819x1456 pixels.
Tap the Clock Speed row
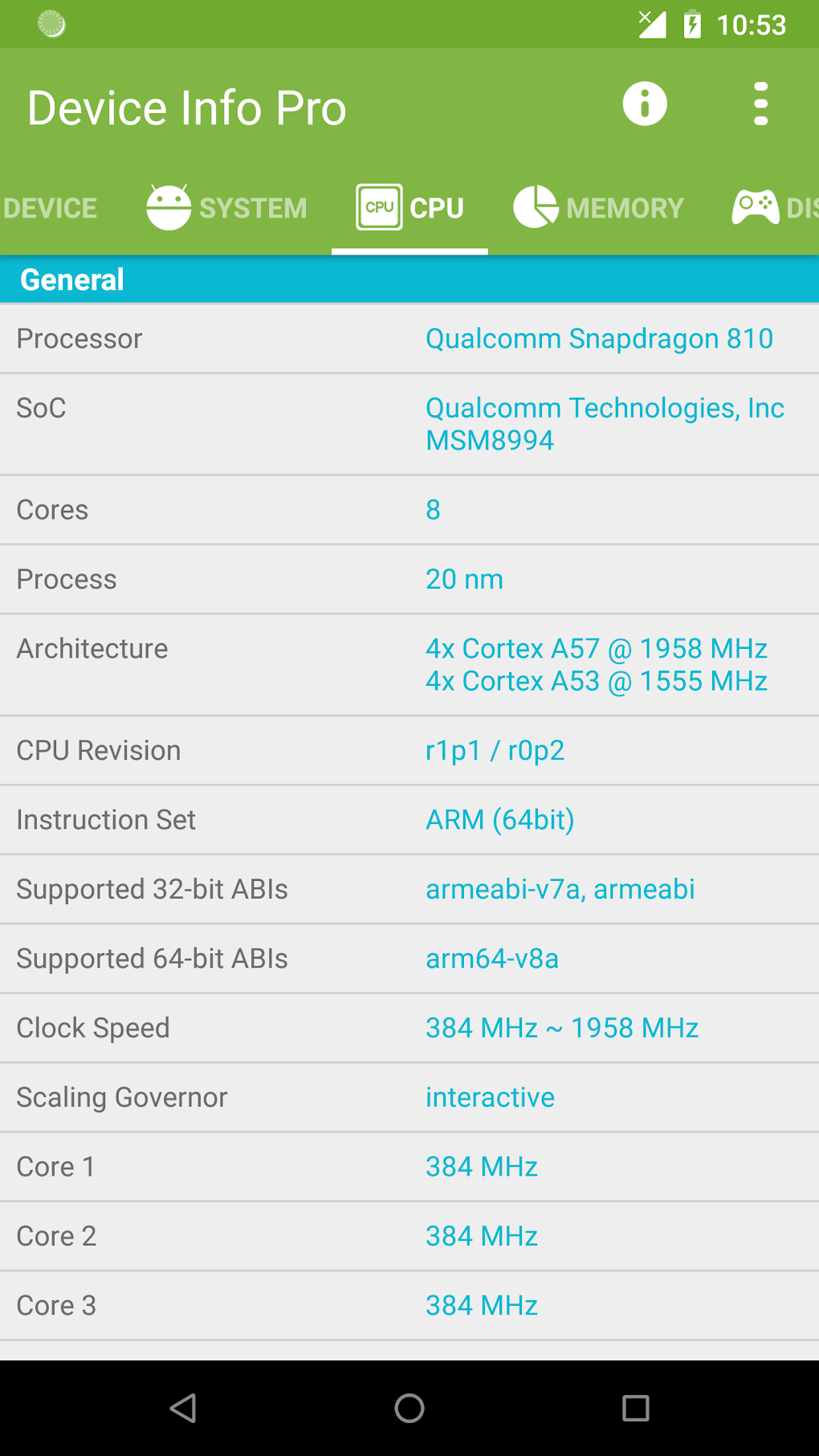click(409, 1028)
